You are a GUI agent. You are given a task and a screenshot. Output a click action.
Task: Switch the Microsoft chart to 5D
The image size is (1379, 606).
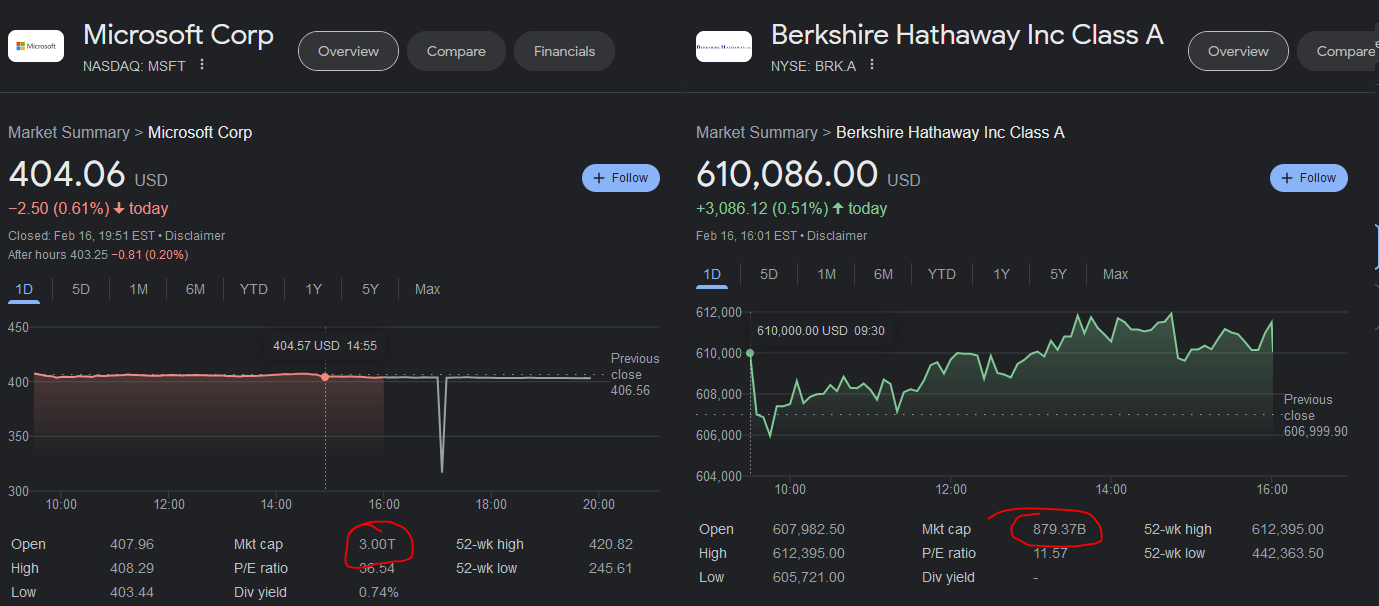coord(81,289)
